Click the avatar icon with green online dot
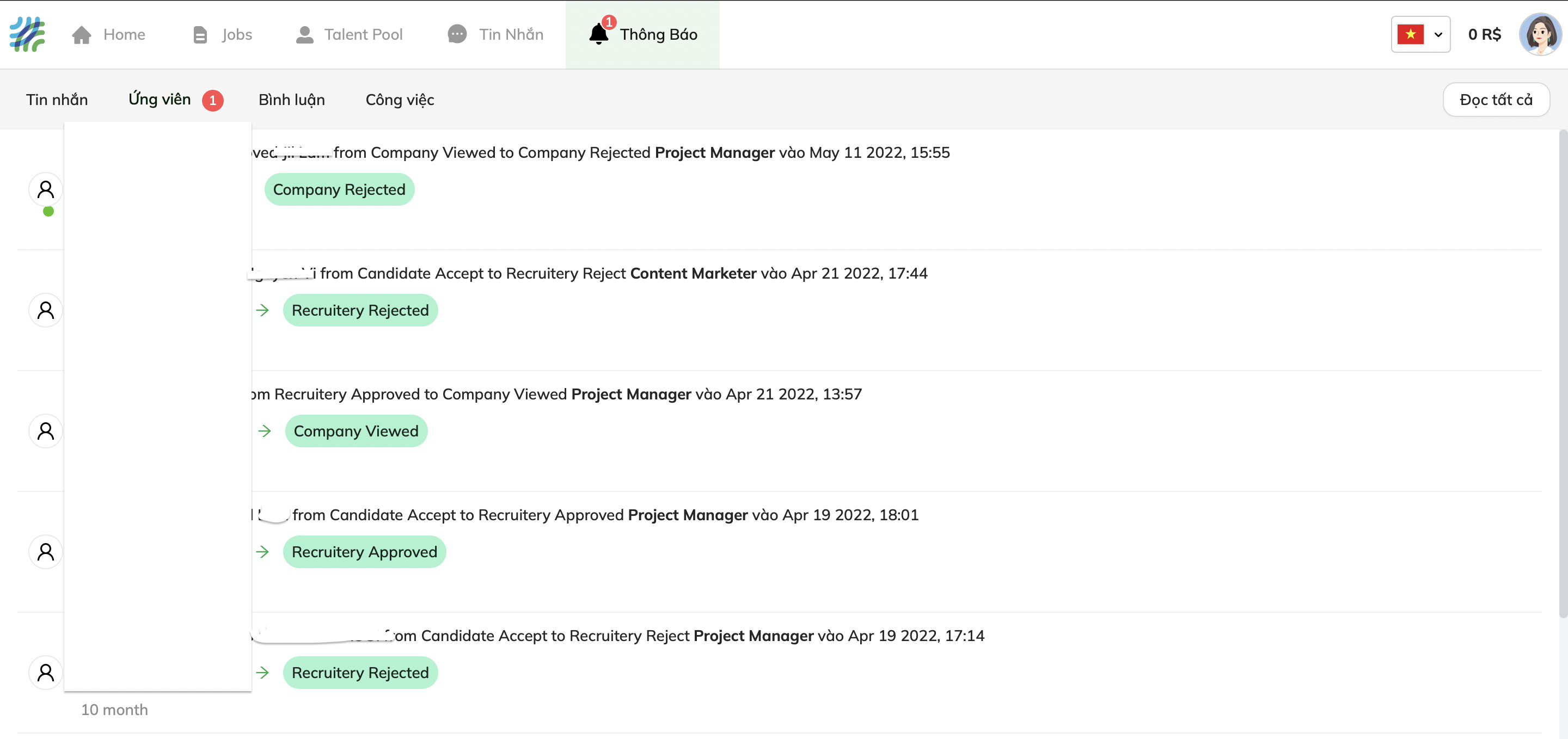Image resolution: width=1568 pixels, height=739 pixels. pyautogui.click(x=46, y=190)
